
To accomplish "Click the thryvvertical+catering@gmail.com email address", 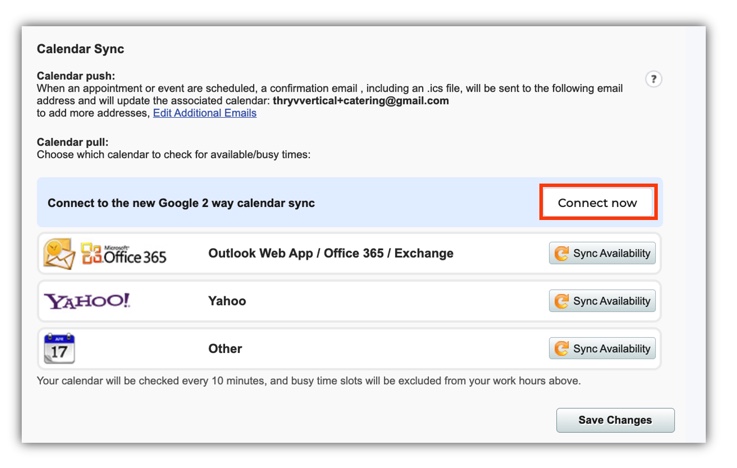I will click(361, 101).
